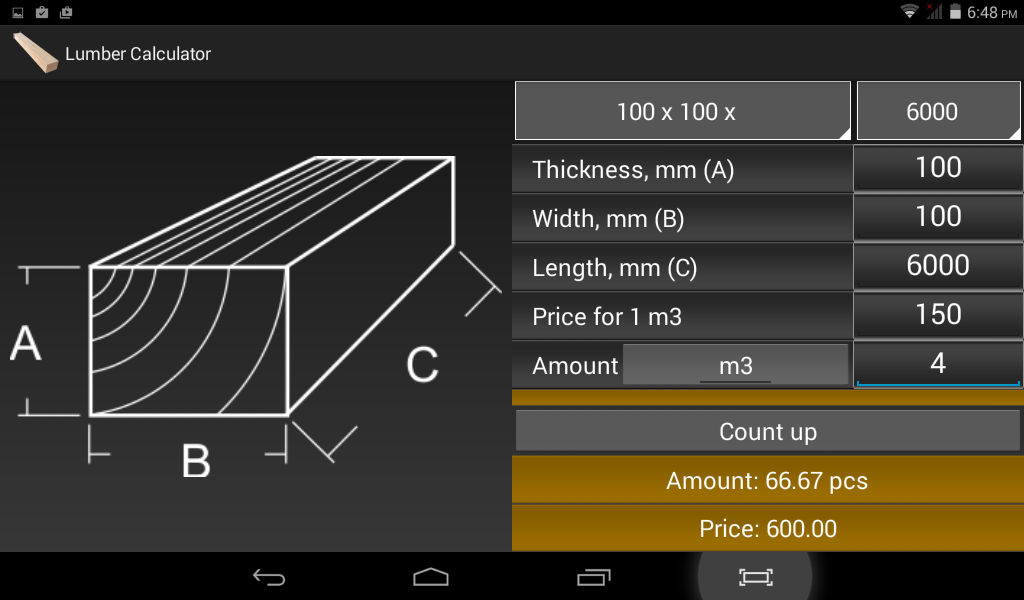
Task: Edit the Price for 1 m3 field
Action: tap(937, 314)
